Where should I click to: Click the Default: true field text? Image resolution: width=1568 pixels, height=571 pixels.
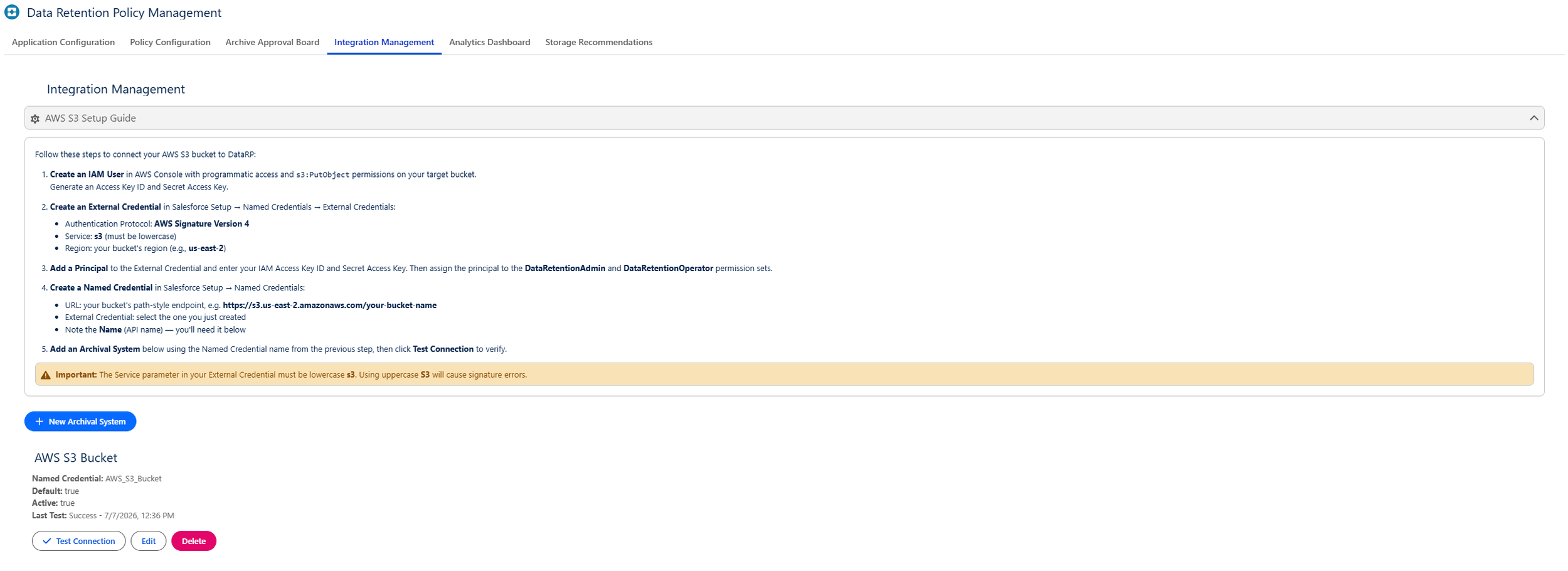55,491
